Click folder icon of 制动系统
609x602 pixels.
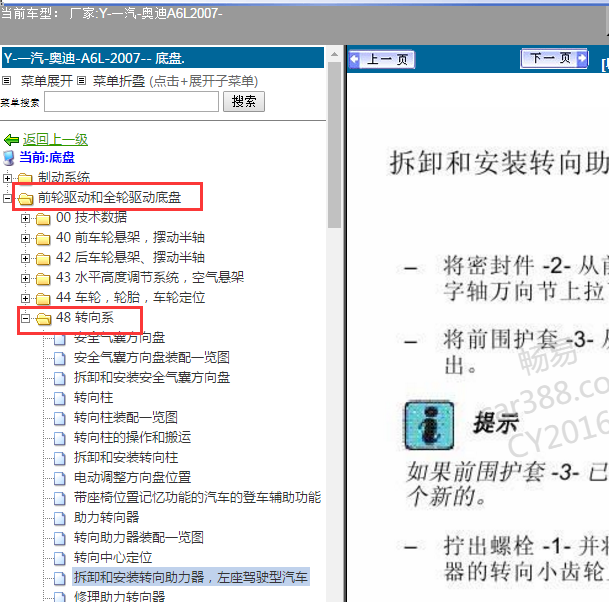(25, 178)
